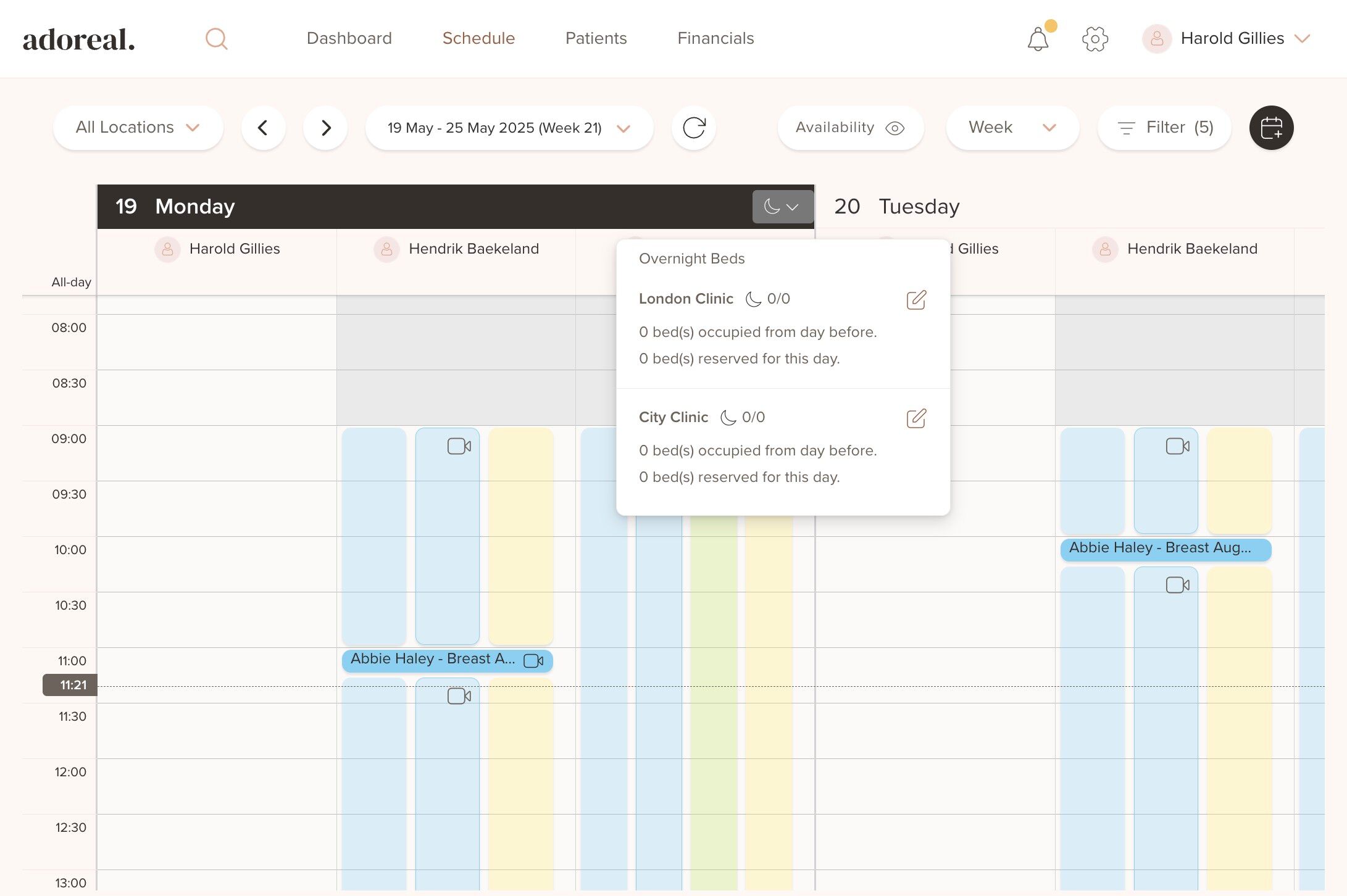
Task: Open the week date range dropdown
Action: (509, 128)
